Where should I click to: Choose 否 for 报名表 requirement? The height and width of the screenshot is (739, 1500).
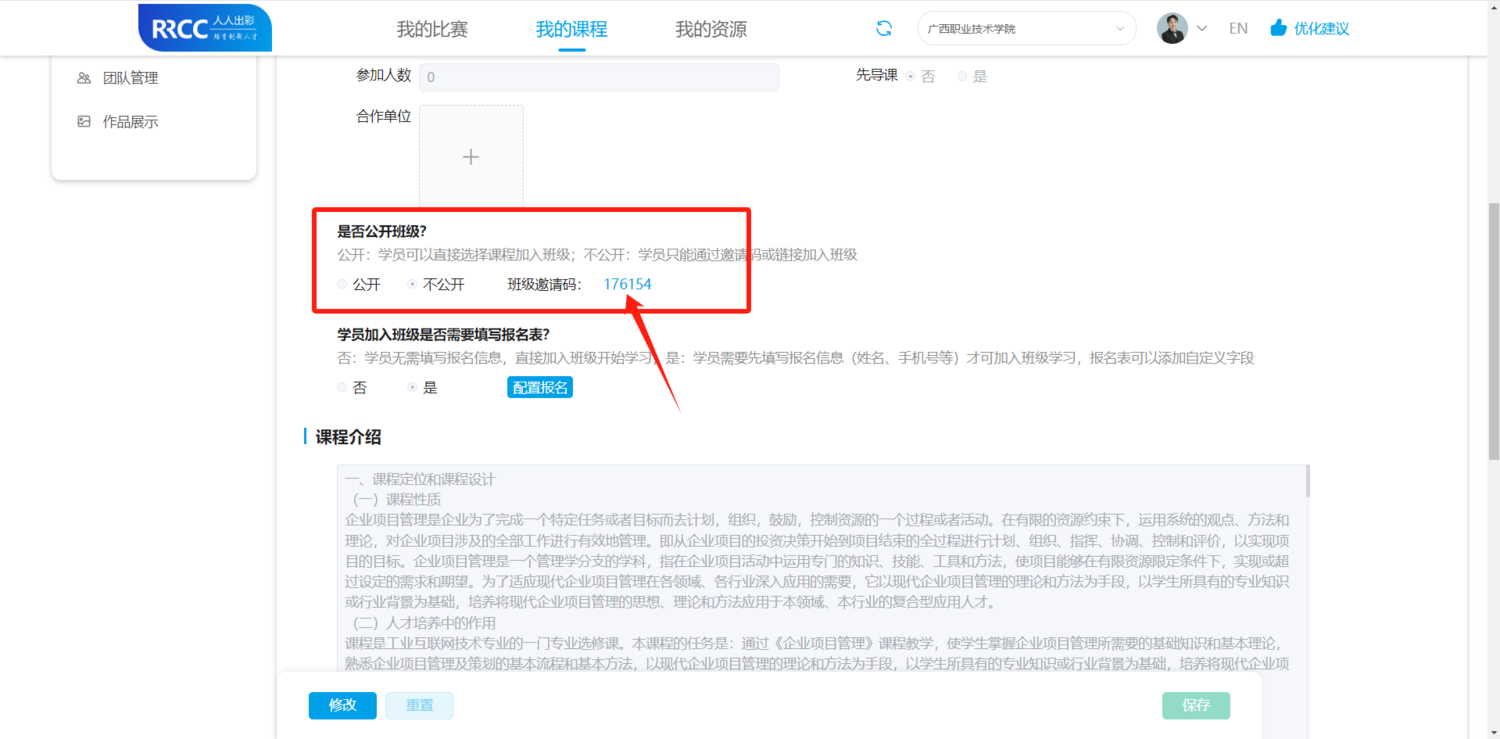343,387
